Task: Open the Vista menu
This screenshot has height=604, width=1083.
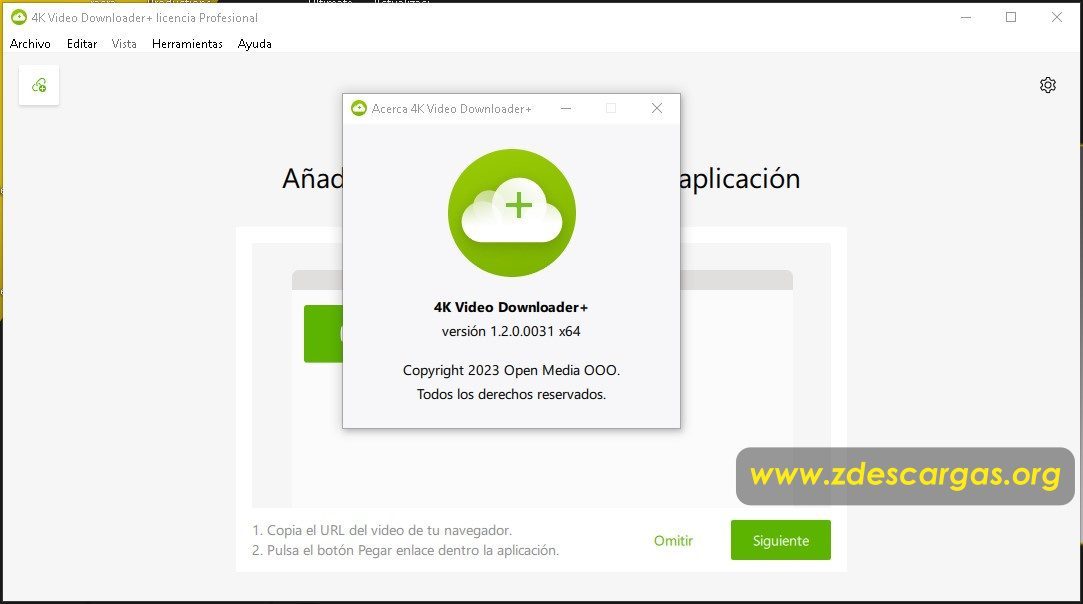Action: 124,44
